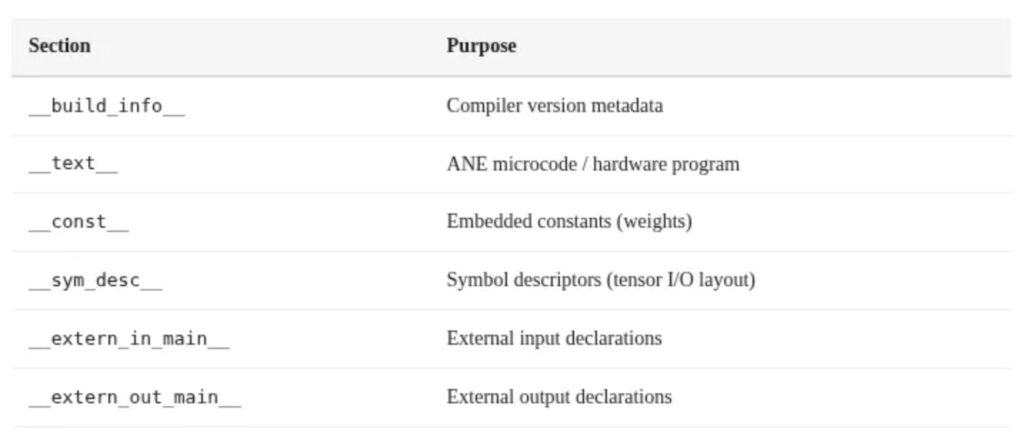Click the 'Symbol descriptors' purpose text
The image size is (1024, 434).
tap(522, 280)
